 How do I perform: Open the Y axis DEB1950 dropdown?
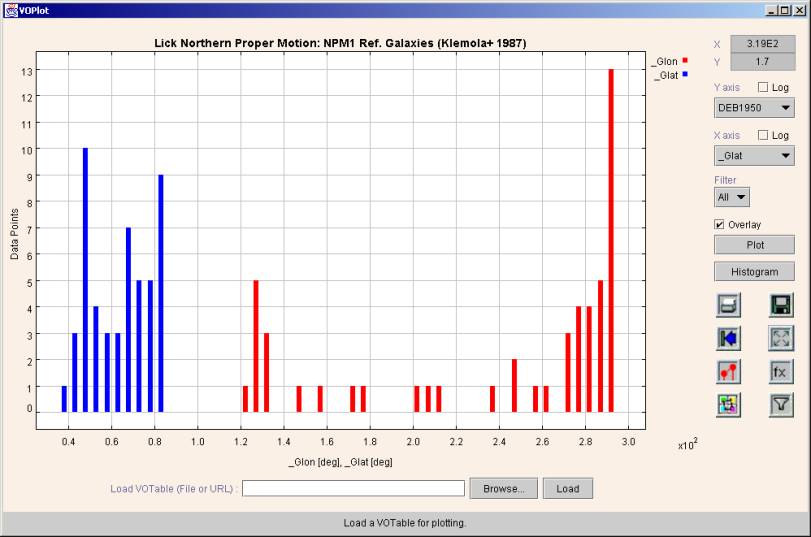click(x=754, y=108)
